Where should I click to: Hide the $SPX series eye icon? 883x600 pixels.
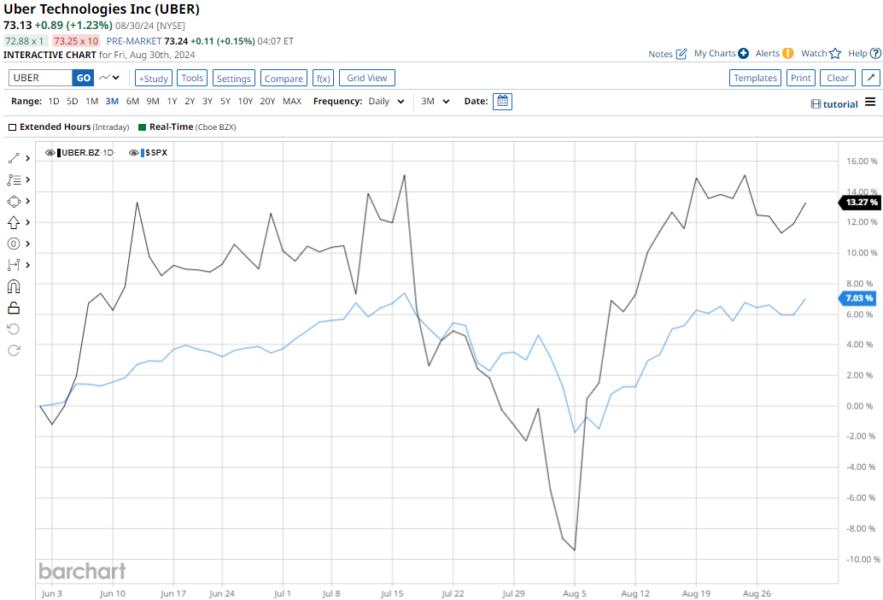coord(134,153)
